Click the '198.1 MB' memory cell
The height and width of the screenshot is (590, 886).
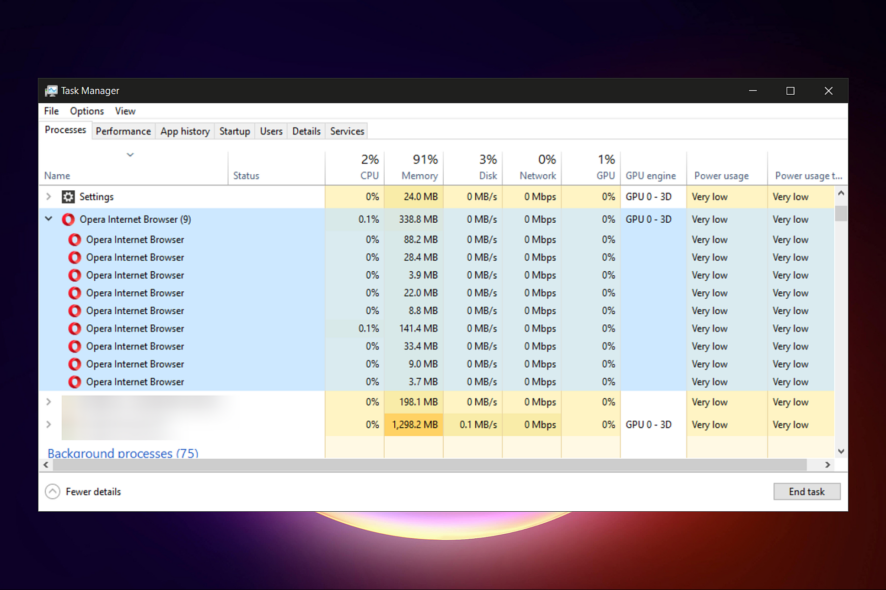414,402
